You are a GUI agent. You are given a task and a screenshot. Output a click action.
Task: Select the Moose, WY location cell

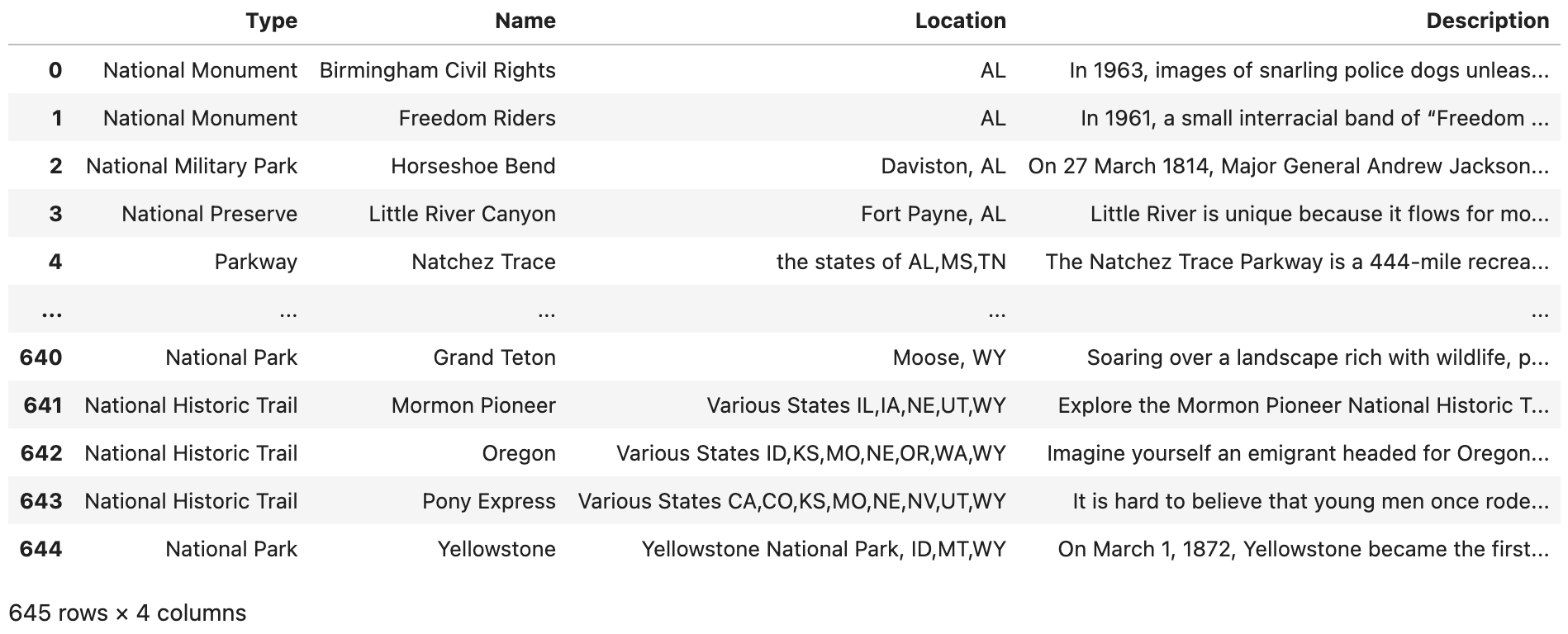coord(948,358)
